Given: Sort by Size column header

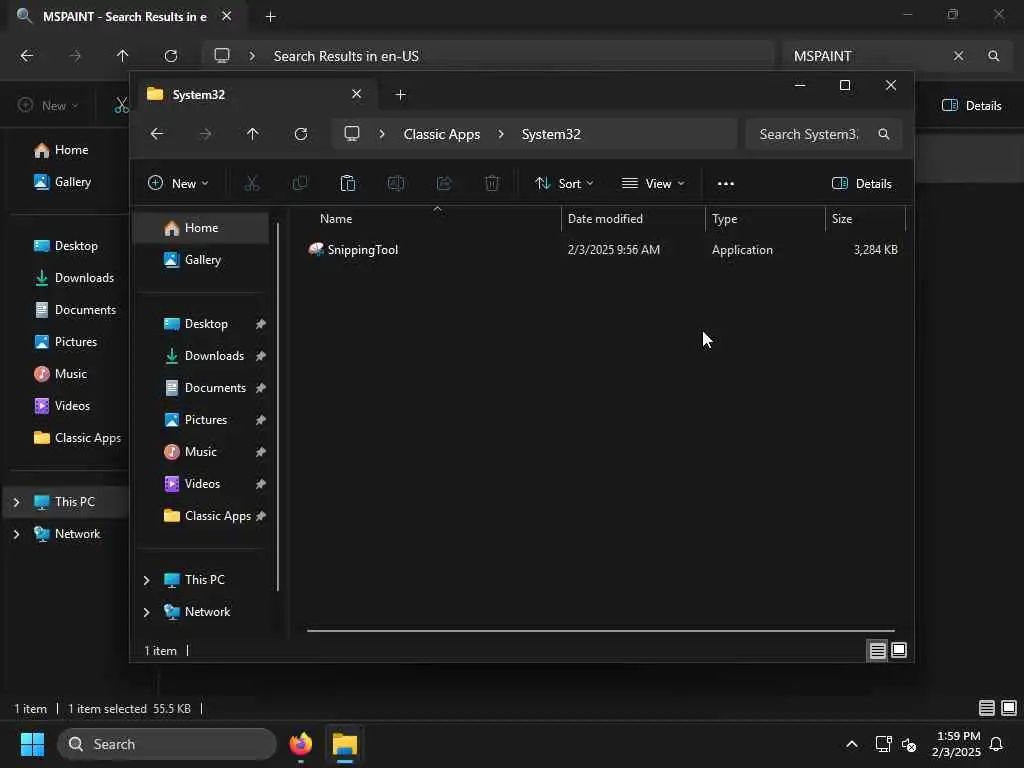Looking at the screenshot, I should (x=865, y=219).
